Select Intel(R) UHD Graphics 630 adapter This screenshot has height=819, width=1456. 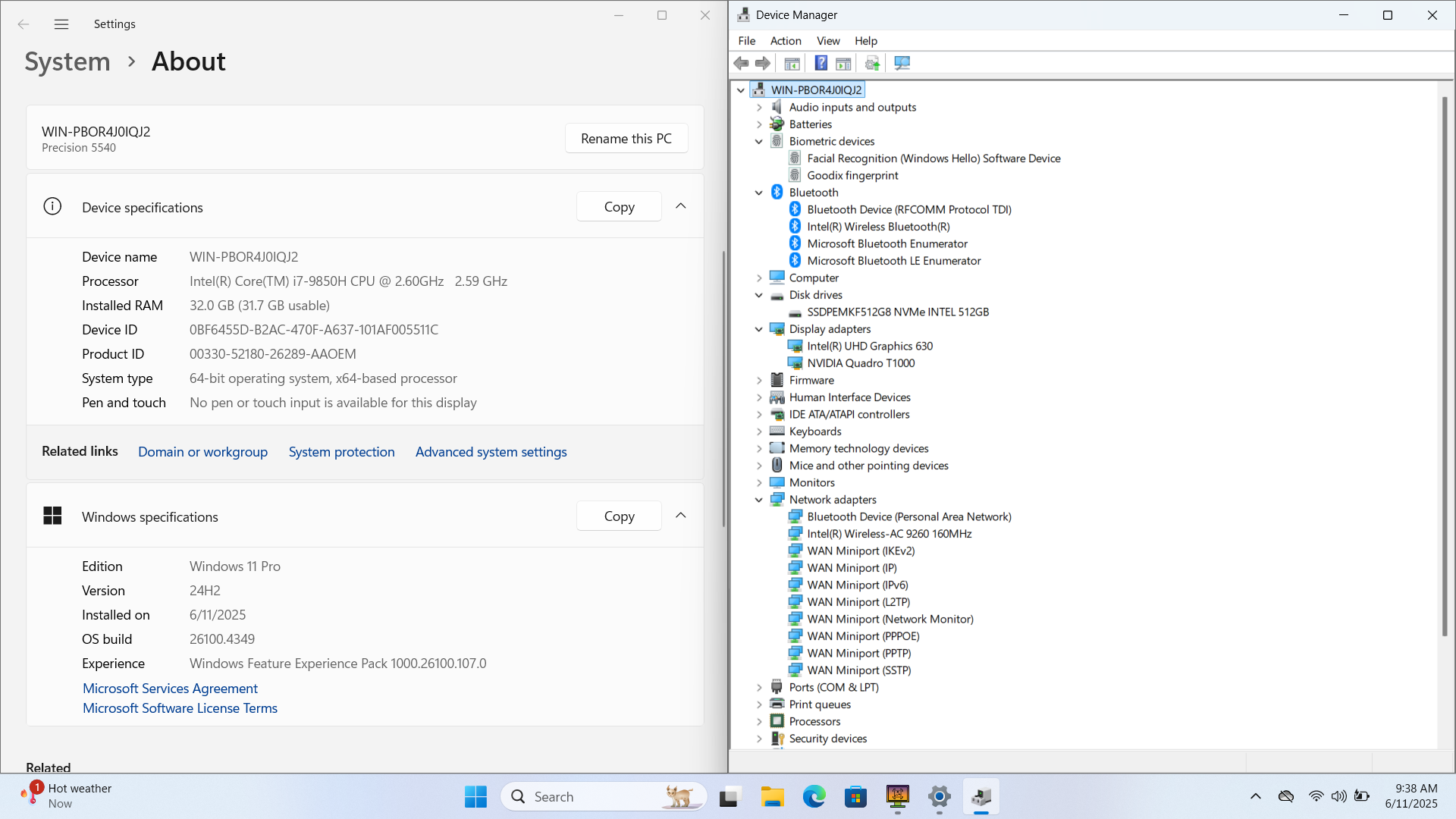coord(870,346)
